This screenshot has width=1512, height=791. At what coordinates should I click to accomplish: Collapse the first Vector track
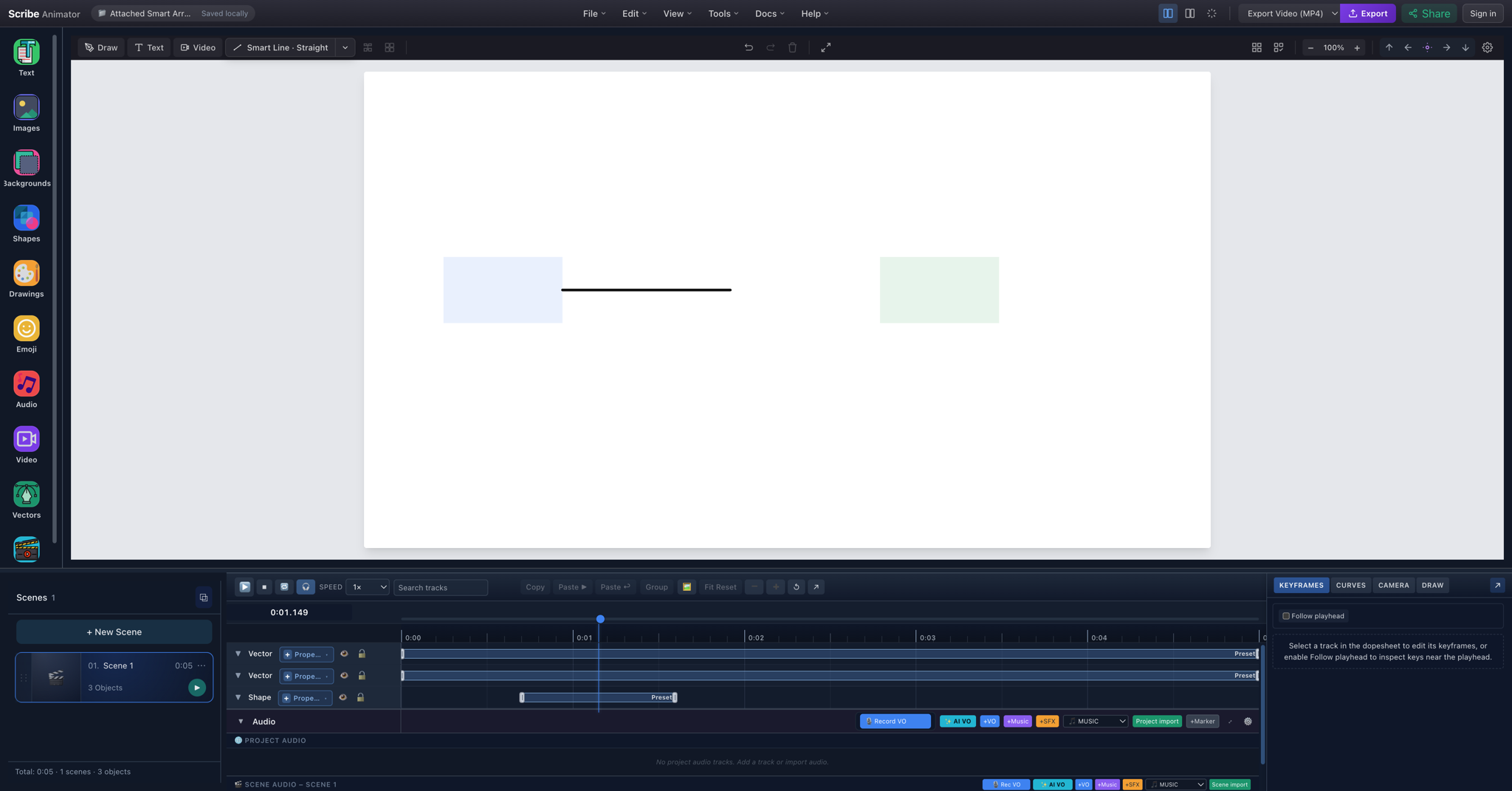[x=238, y=654]
